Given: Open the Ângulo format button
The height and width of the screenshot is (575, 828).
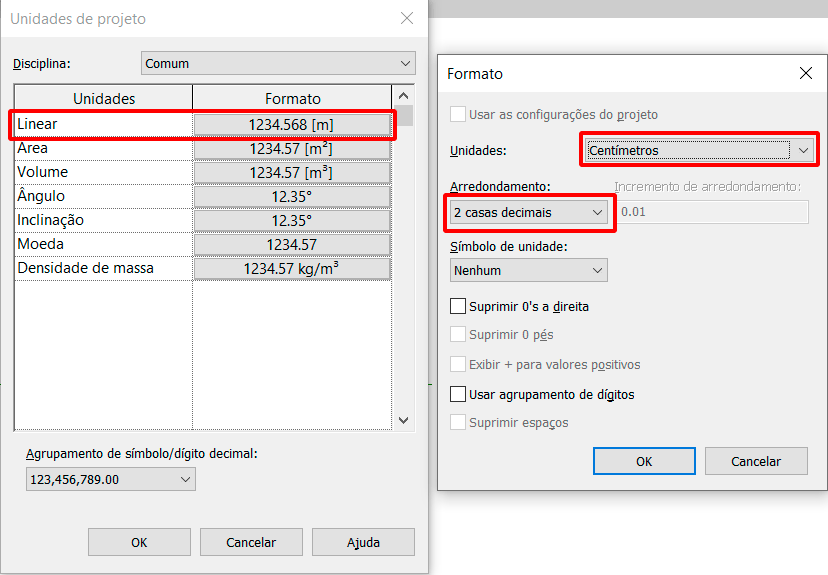Looking at the screenshot, I should [x=292, y=197].
